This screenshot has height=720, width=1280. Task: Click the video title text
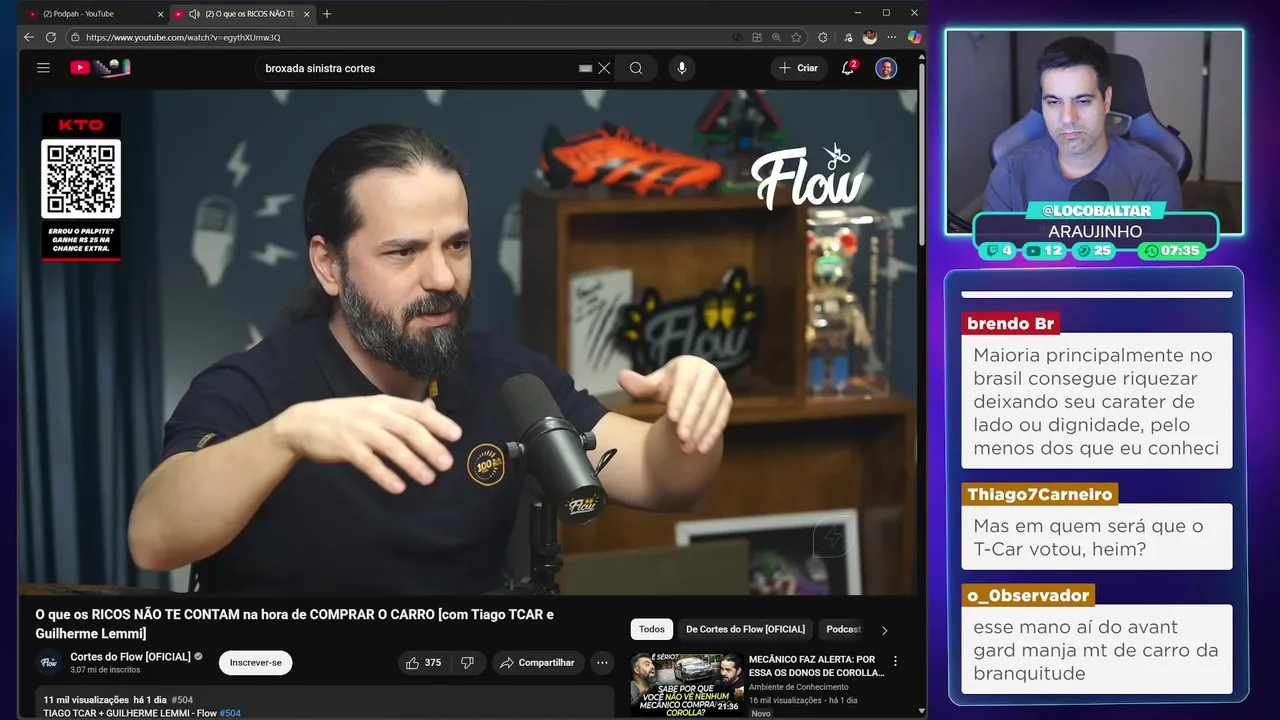tap(294, 624)
